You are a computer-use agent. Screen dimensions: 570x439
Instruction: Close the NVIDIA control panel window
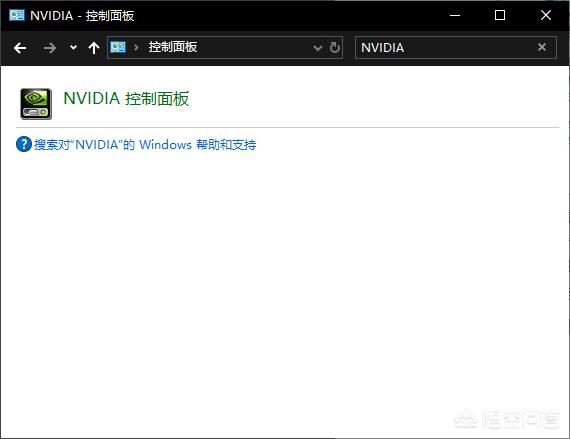pos(546,15)
